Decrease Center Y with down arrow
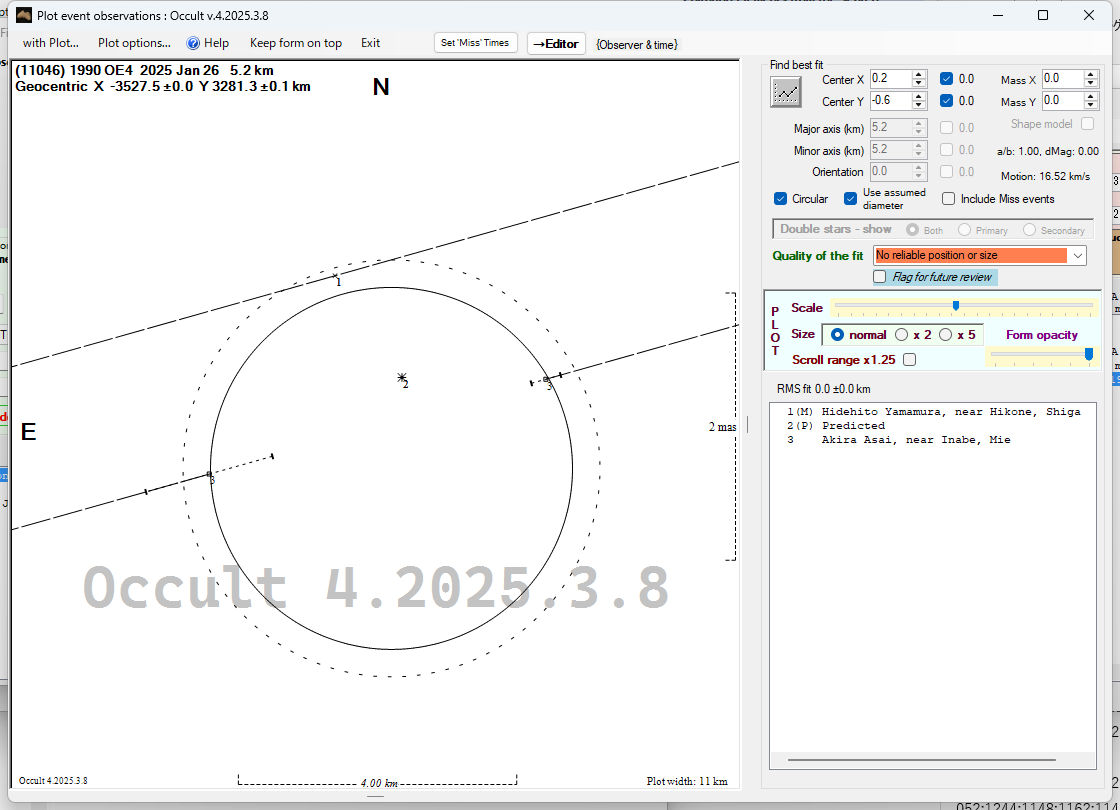Screen dimensions: 1120x810 (919, 105)
